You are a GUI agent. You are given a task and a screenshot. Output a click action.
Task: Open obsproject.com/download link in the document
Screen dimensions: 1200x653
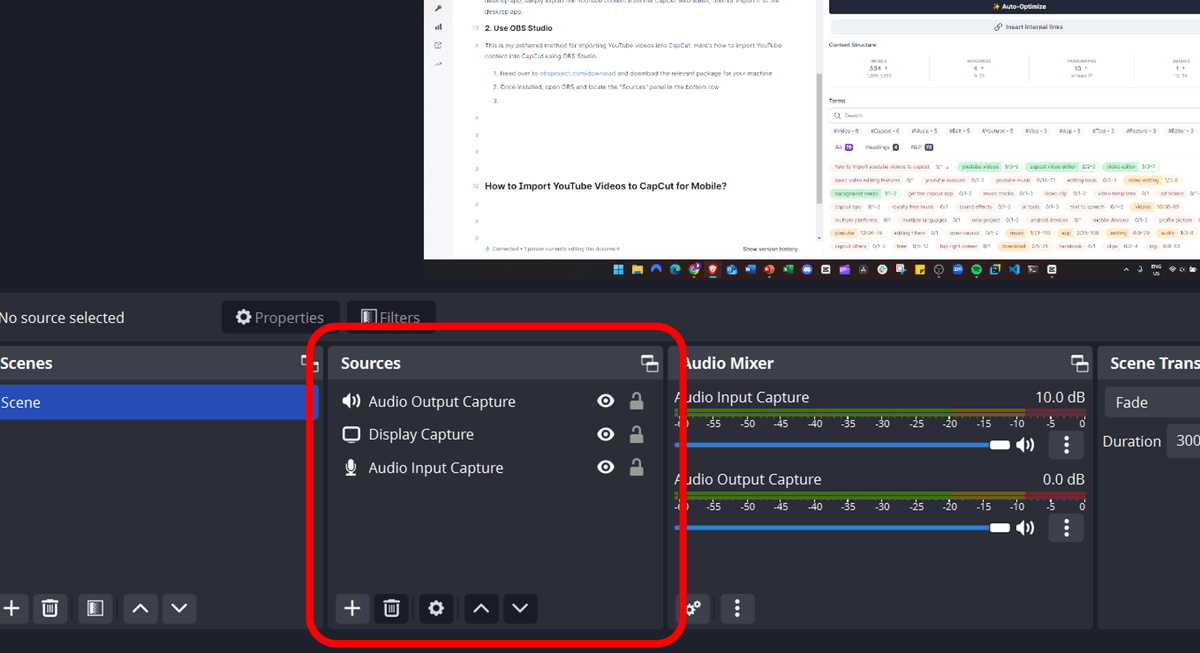click(576, 74)
